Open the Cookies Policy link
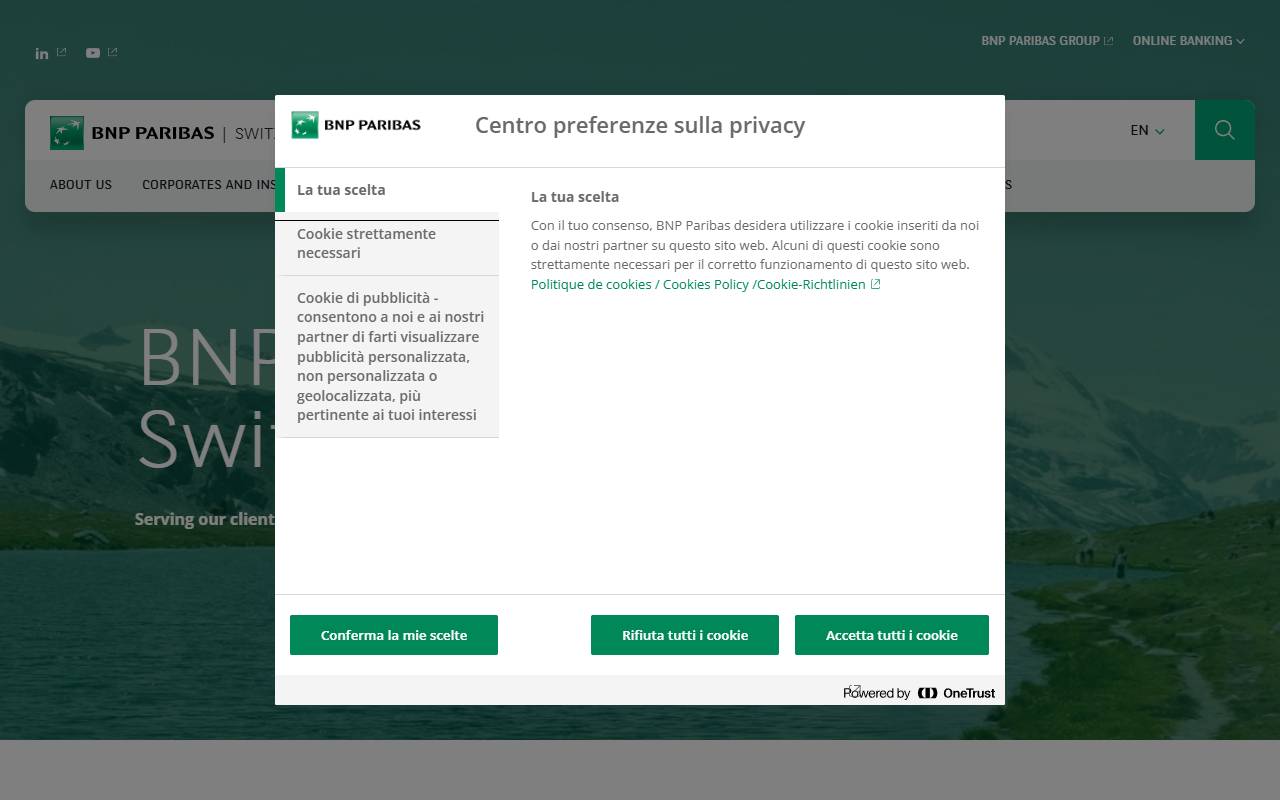 click(x=705, y=284)
